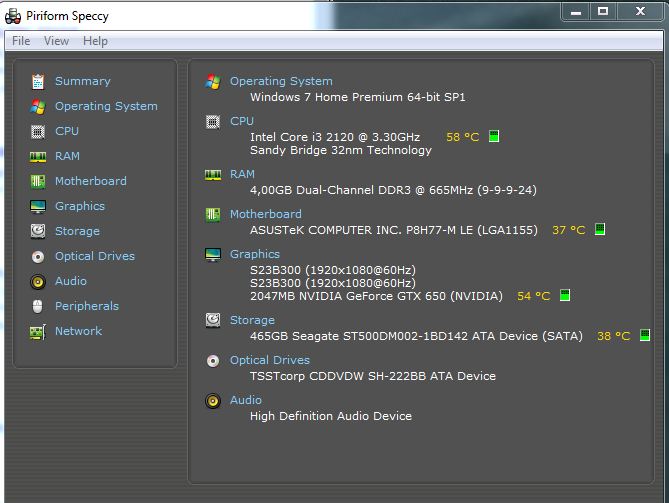Image resolution: width=669 pixels, height=503 pixels.
Task: Click 'Windows 7 Home Premium 64-bit SP1' text
Action: coord(358,97)
